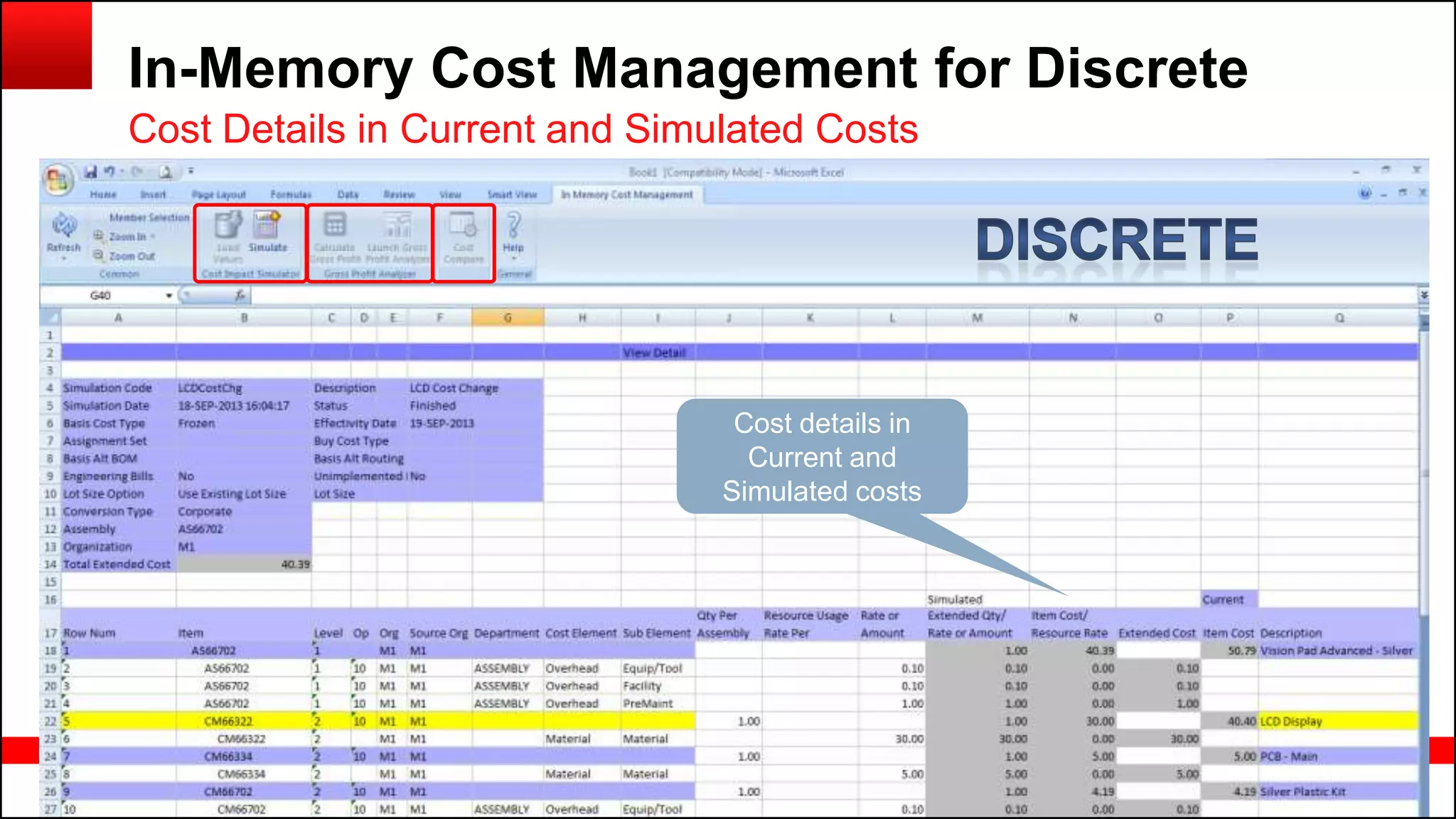Save the workbook with the Save icon

pyautogui.click(x=90, y=172)
